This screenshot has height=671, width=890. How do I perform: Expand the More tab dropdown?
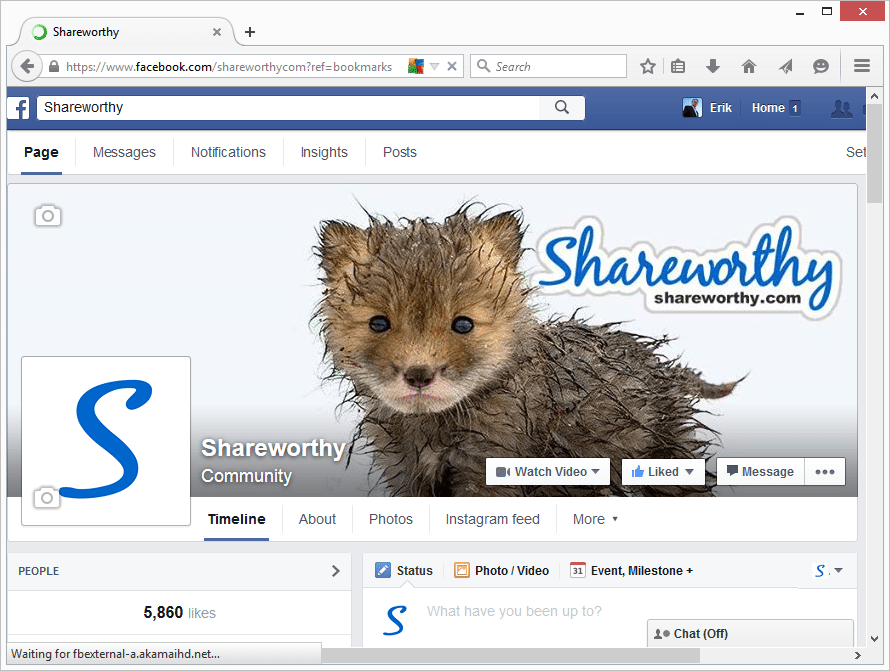[x=595, y=519]
